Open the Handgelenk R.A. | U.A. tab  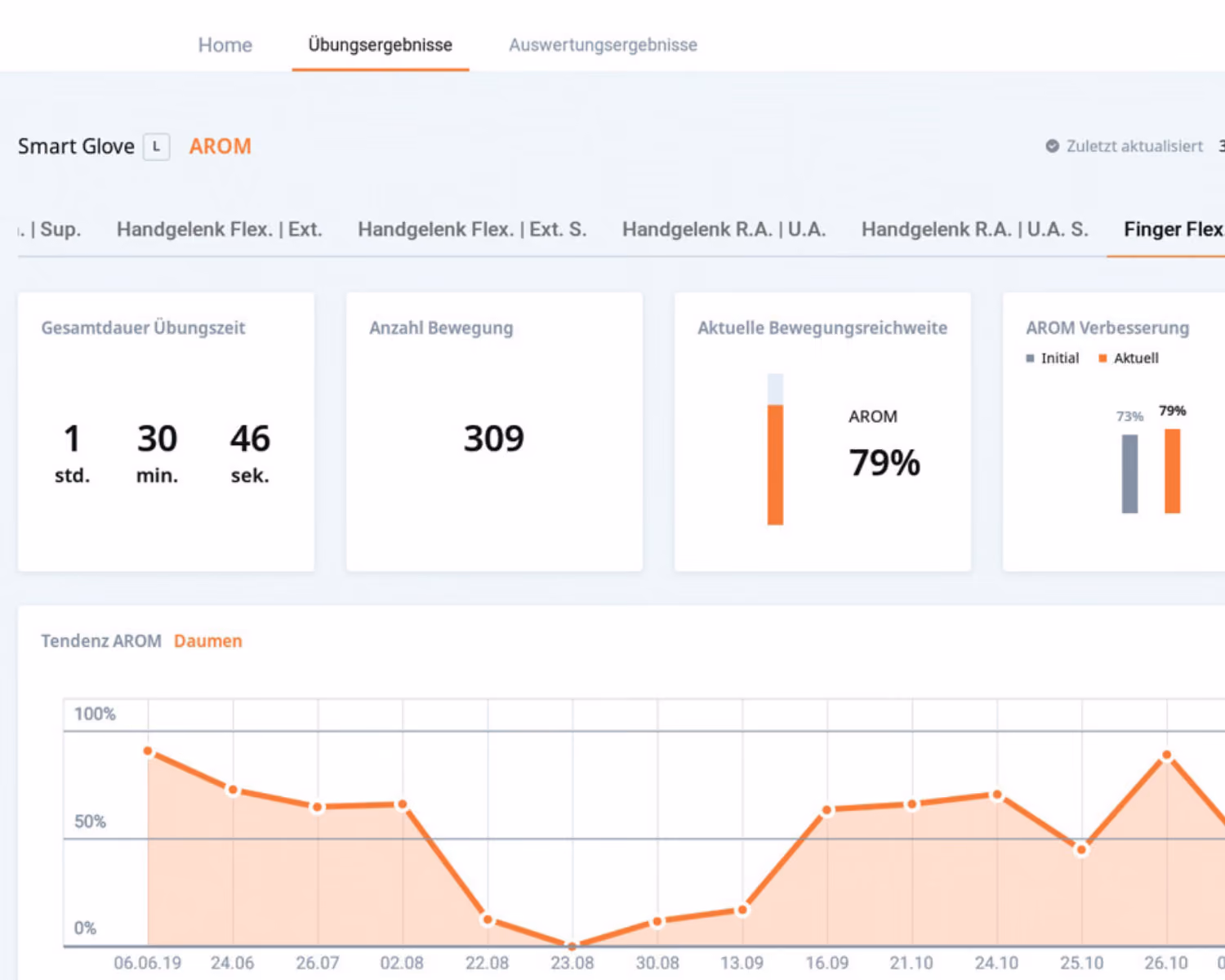pyautogui.click(x=724, y=229)
